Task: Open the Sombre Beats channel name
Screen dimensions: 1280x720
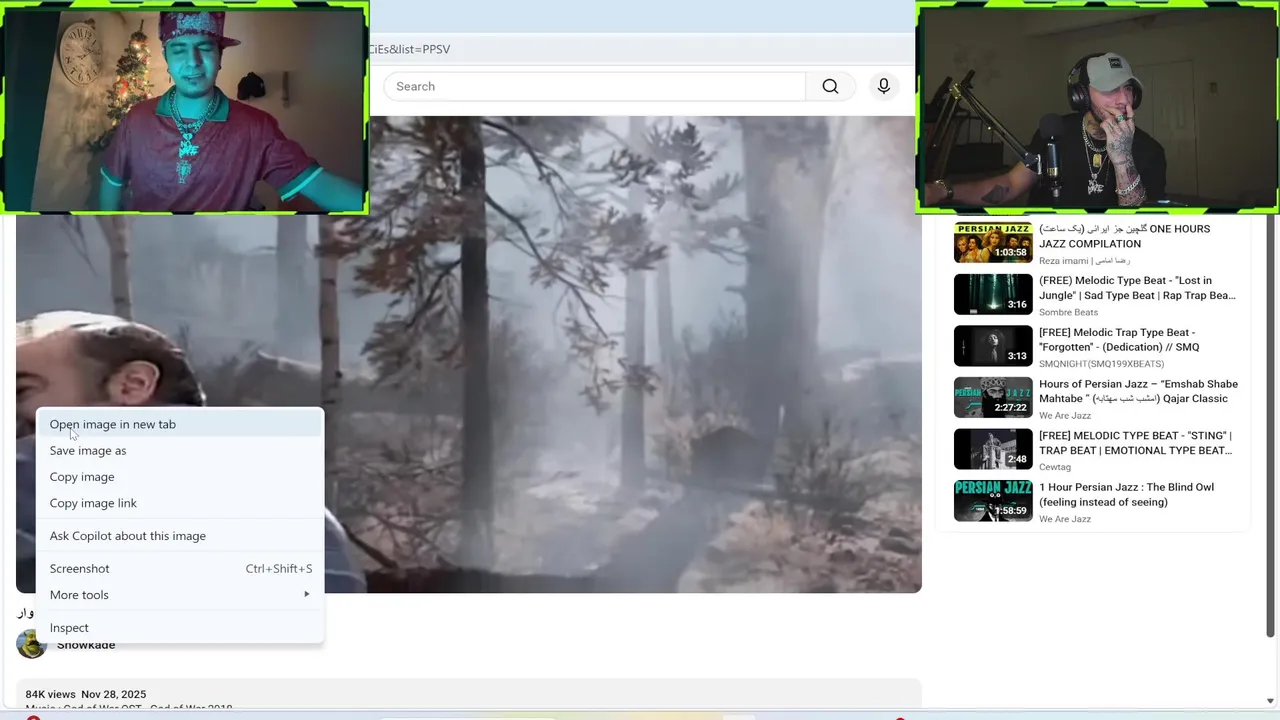Action: (1068, 313)
